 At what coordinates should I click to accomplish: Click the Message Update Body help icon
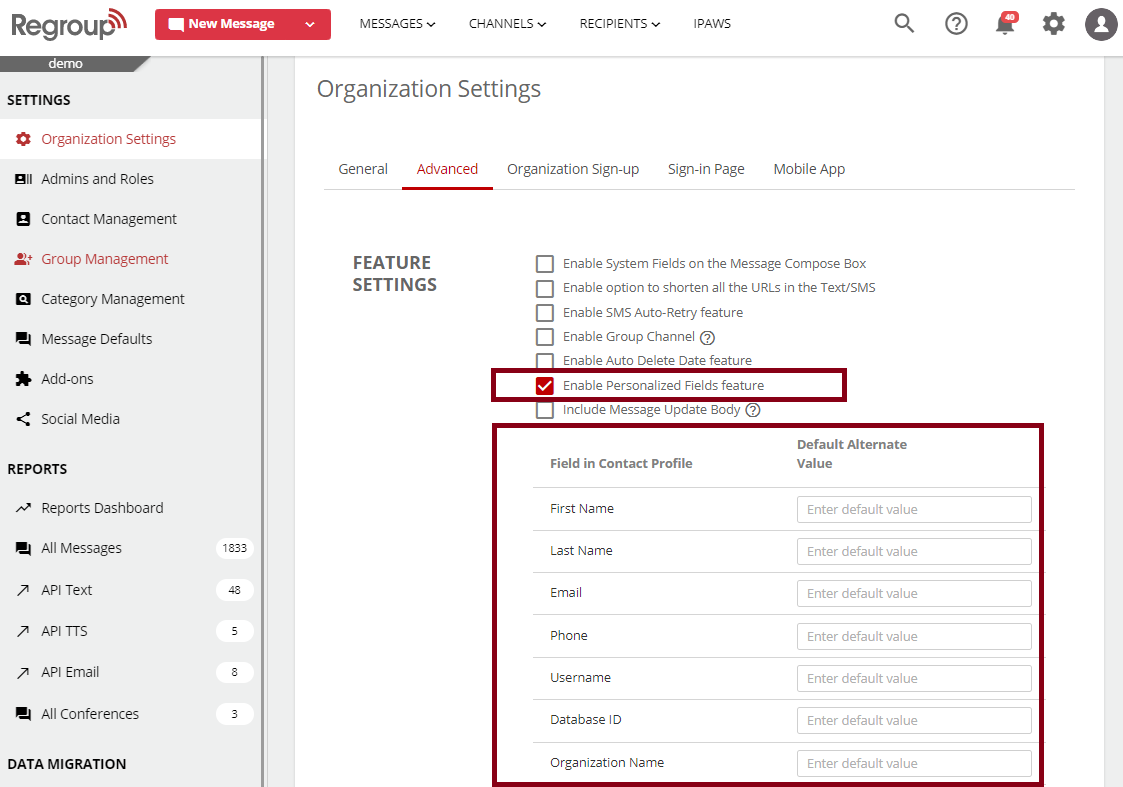coord(753,410)
